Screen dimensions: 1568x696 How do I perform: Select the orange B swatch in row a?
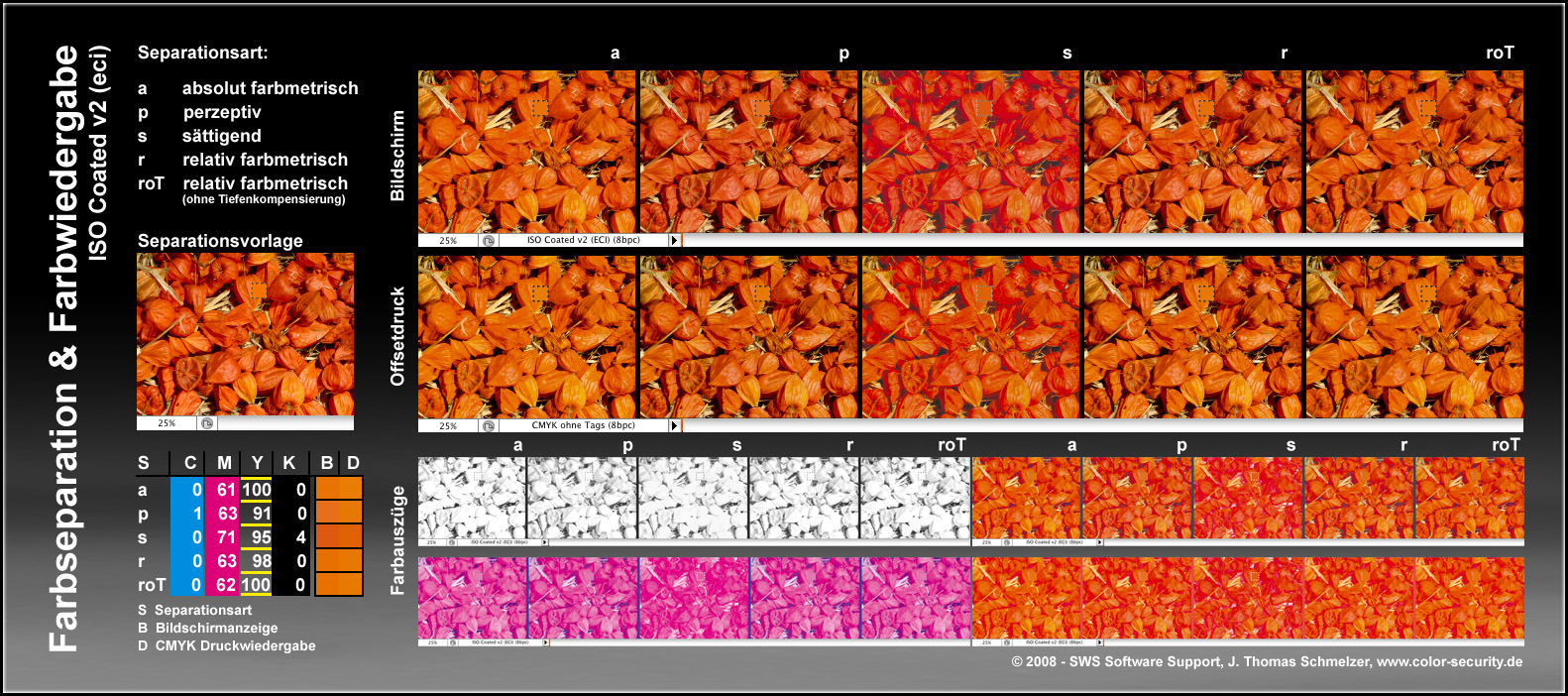326,489
